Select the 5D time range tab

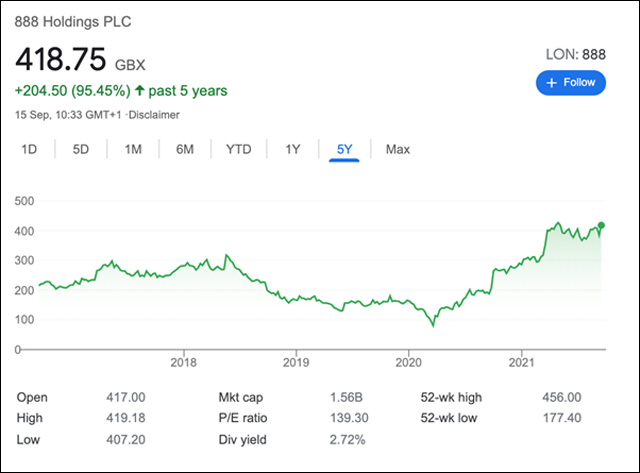(81, 150)
